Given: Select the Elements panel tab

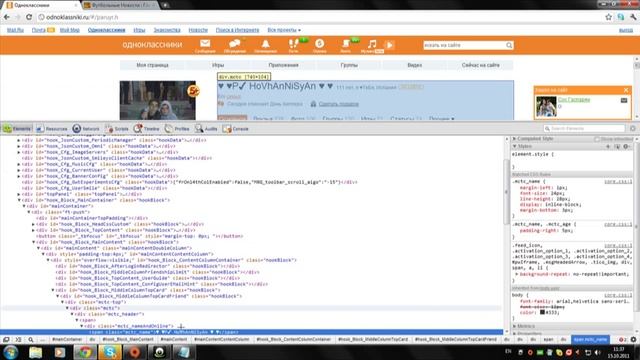Looking at the screenshot, I should click(17, 129).
